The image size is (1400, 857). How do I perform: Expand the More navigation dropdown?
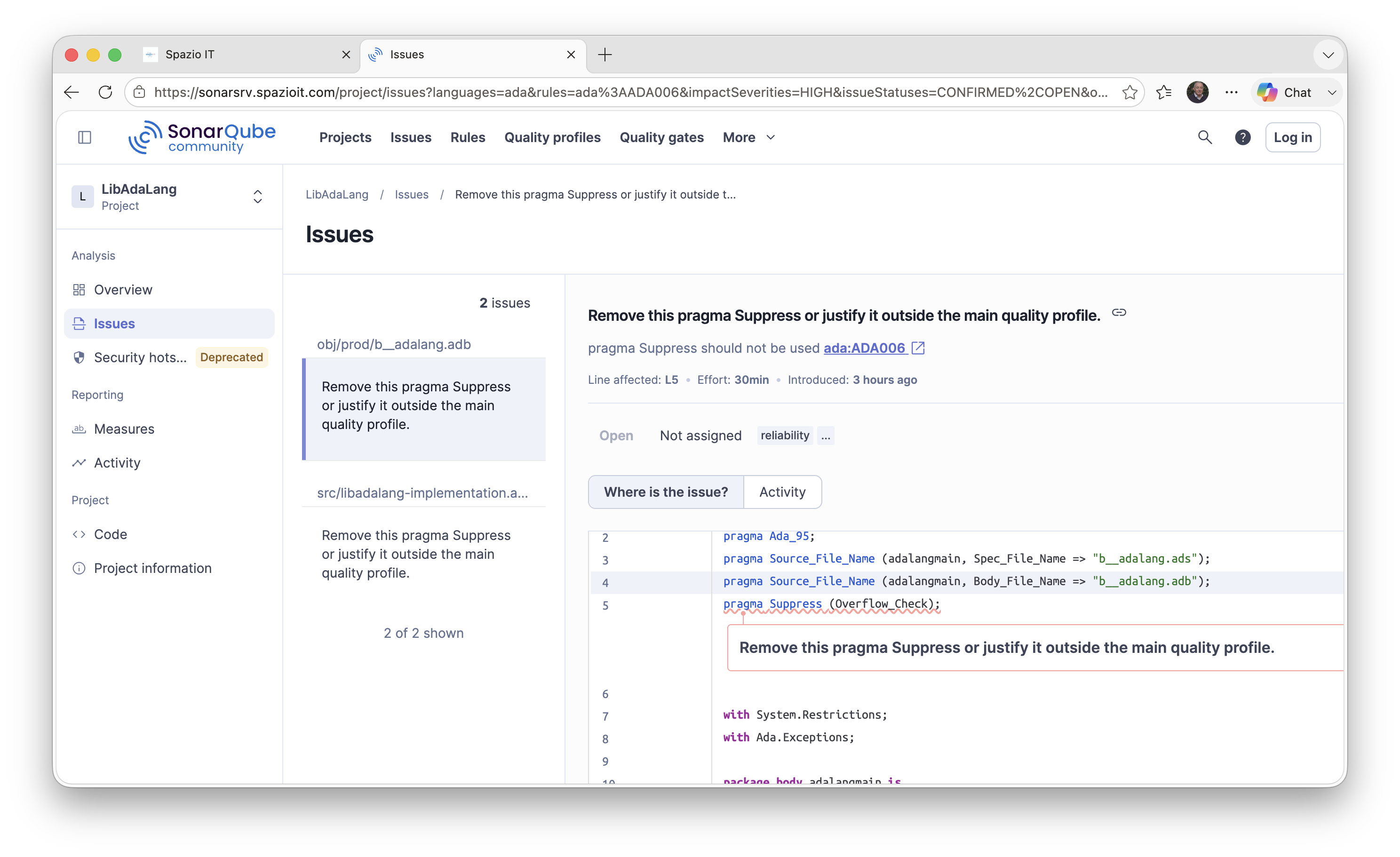click(x=749, y=137)
